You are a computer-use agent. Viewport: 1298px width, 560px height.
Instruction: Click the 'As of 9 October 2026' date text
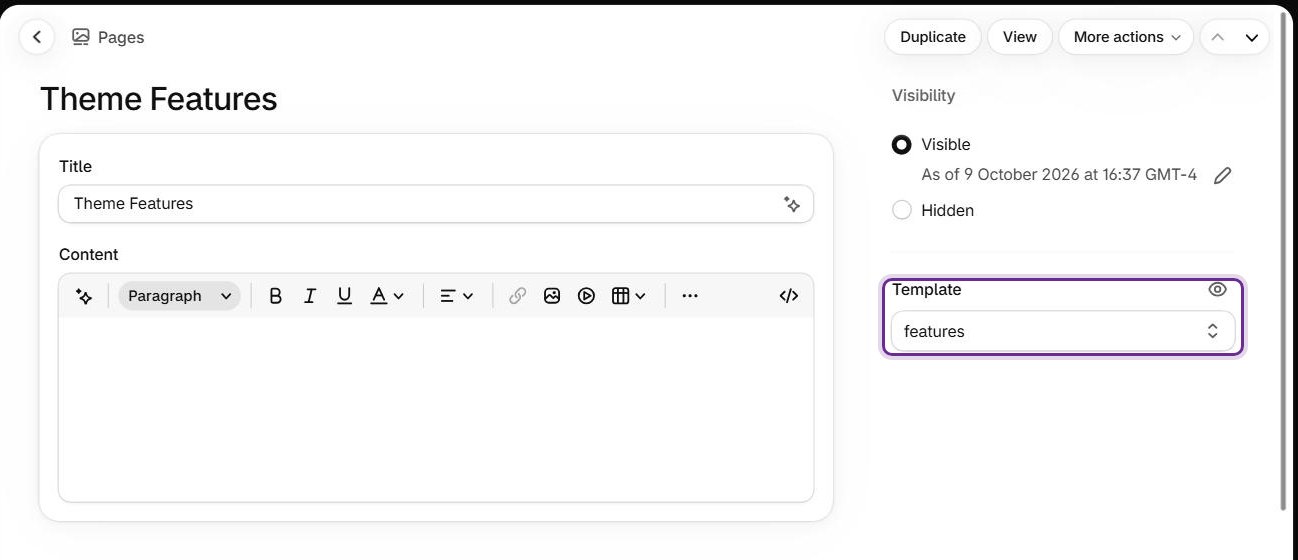1059,175
